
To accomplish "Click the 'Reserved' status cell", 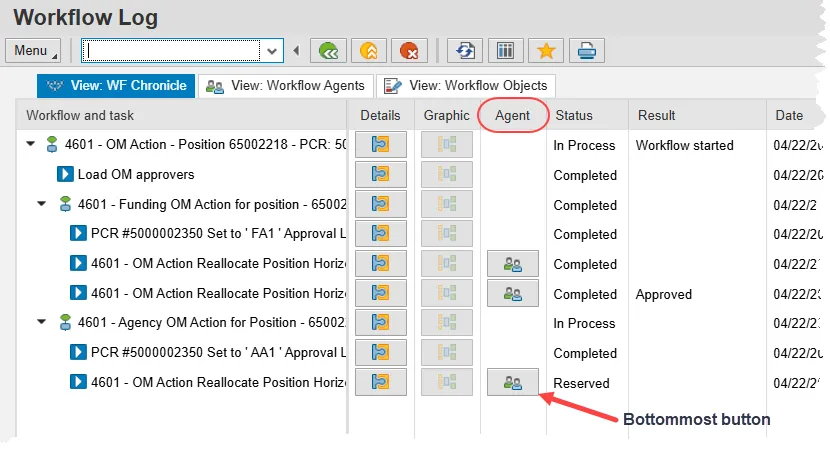I will click(x=581, y=383).
